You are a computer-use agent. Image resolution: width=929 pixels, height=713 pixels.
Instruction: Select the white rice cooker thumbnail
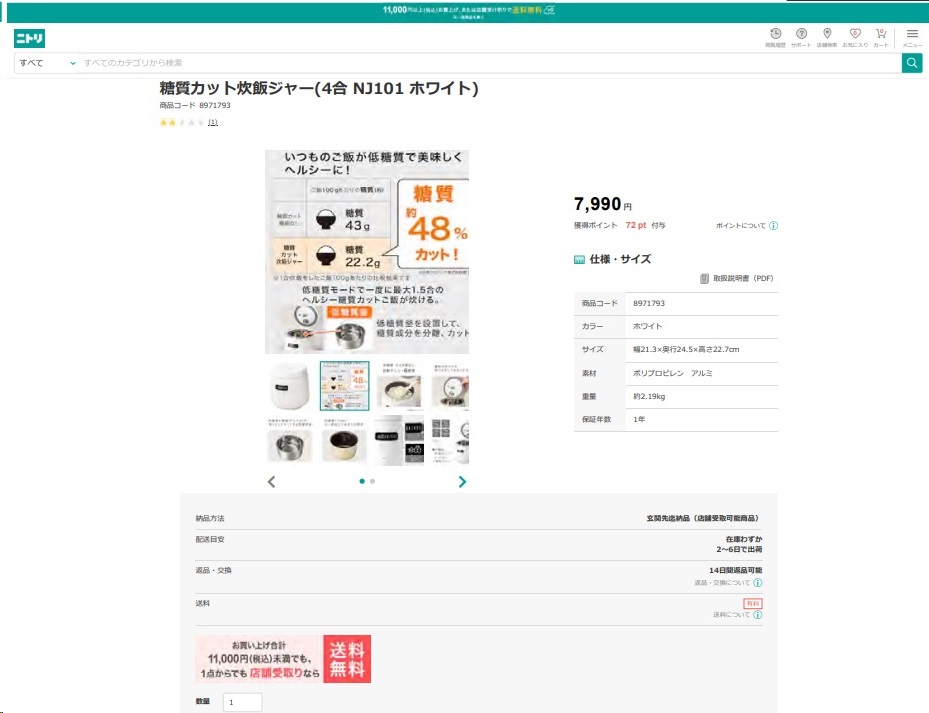(x=290, y=387)
